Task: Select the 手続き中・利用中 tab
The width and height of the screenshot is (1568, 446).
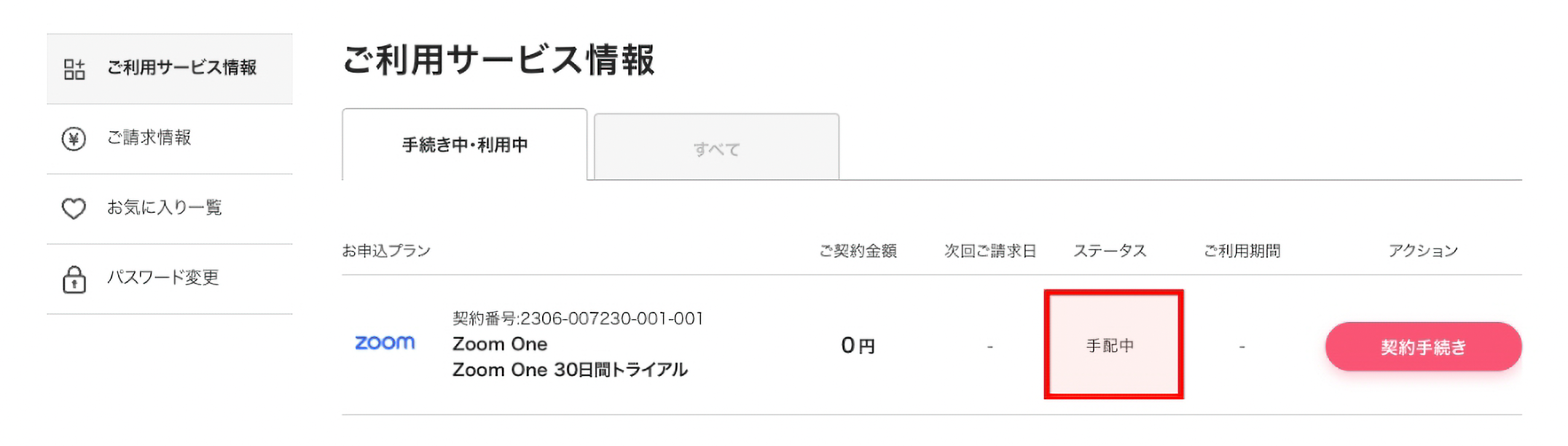Action: [465, 145]
